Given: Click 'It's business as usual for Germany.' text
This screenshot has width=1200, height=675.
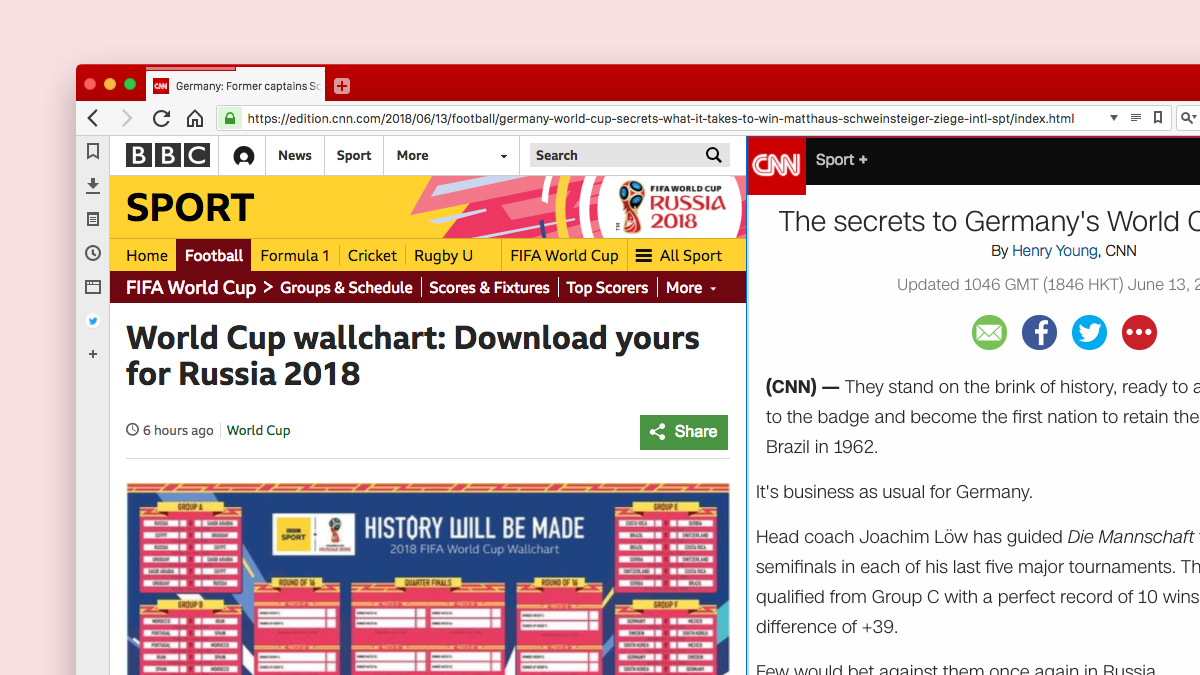Looking at the screenshot, I should 894,492.
